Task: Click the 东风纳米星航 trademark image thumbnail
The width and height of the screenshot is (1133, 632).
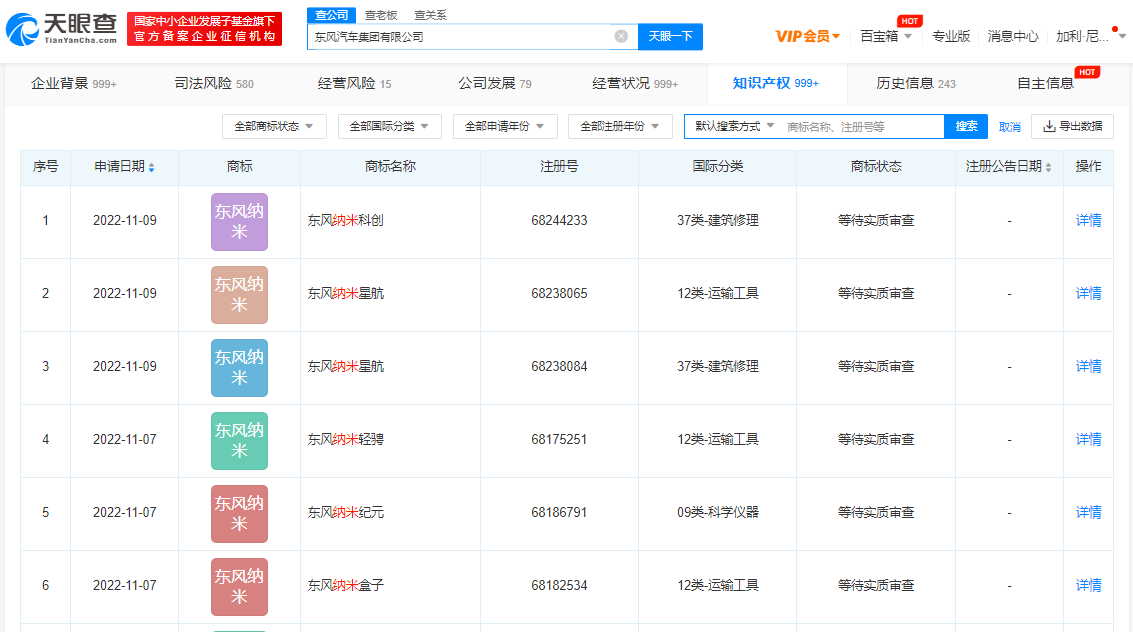Action: (x=239, y=293)
